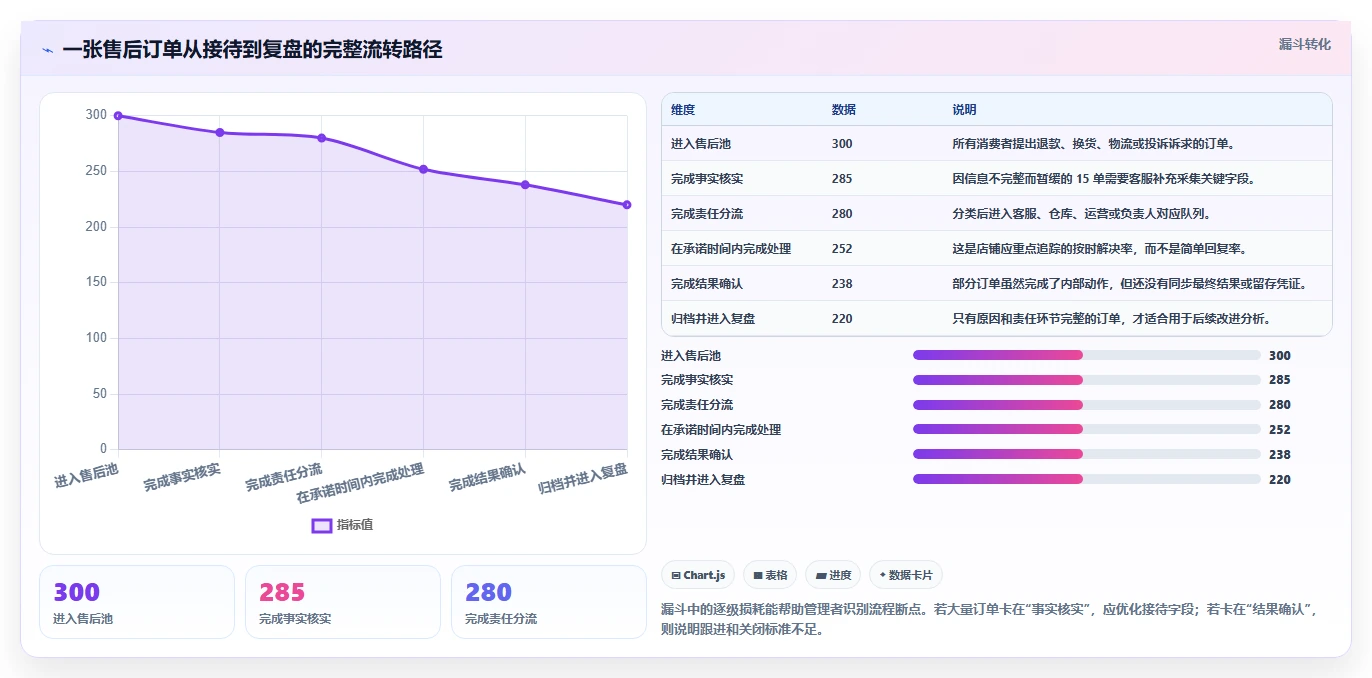Select table cell 完成结果确认
1372x678 pixels.
point(707,284)
